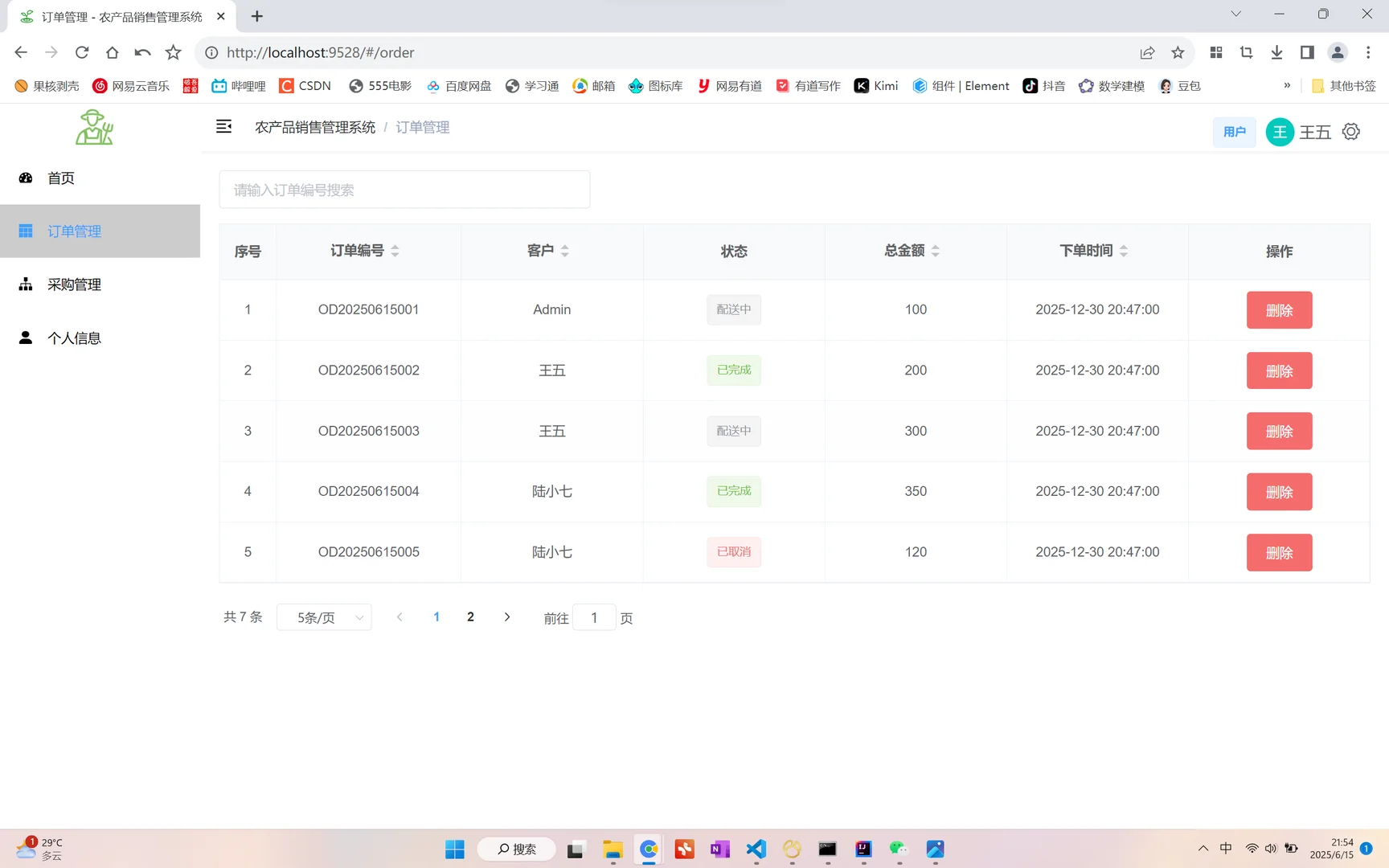The width and height of the screenshot is (1389, 868).
Task: Open the Kimi bookmark from bookmarks bar
Action: click(875, 86)
